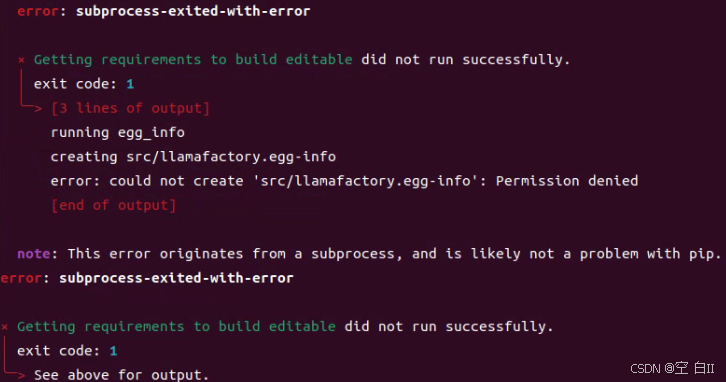Click the first 'subprocess-exited-with-error' text
Screen dimensions: 726x382
193,11
